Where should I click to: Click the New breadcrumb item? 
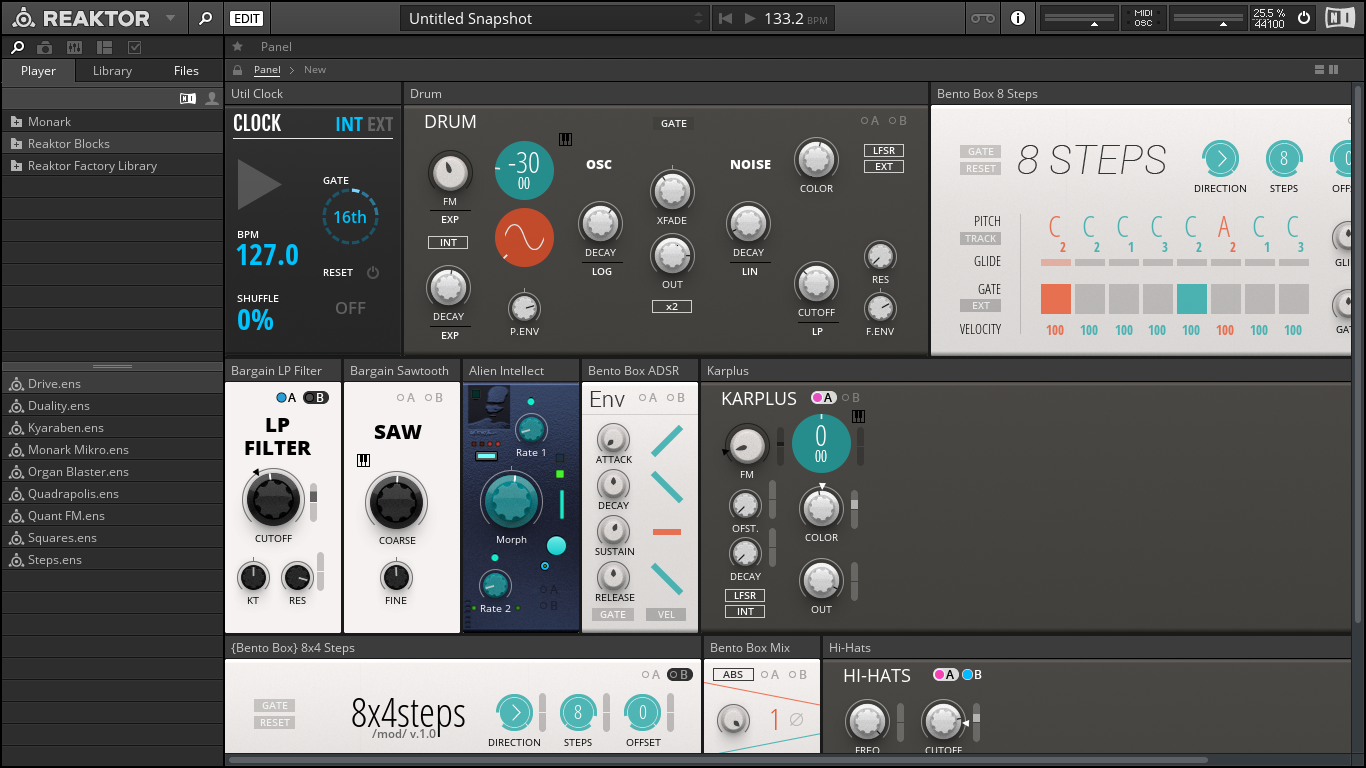coord(315,70)
